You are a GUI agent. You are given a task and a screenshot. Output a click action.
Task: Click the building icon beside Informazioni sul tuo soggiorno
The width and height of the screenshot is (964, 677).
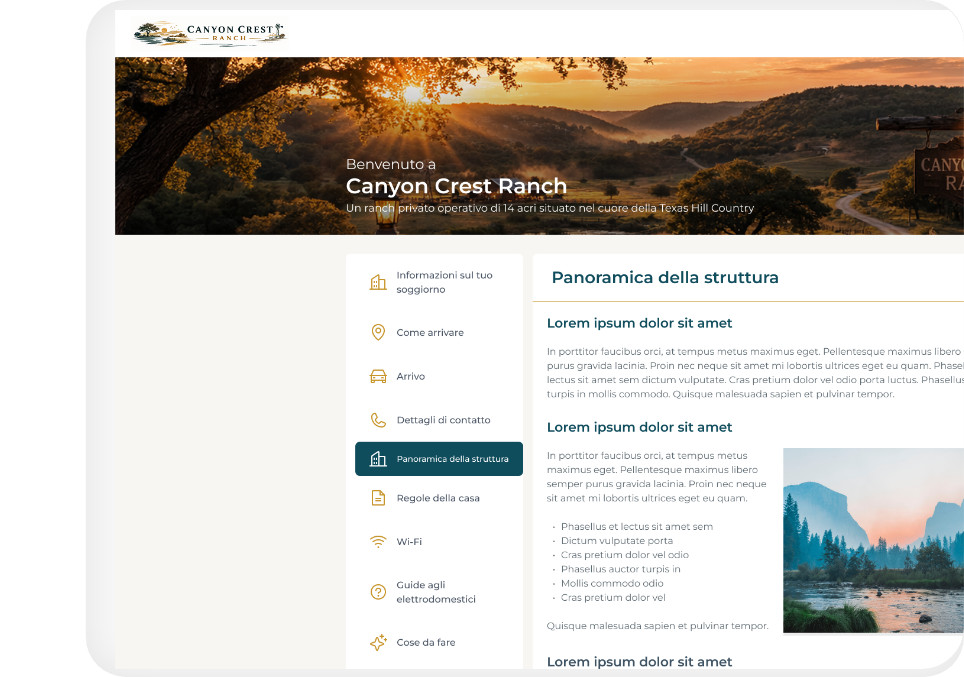pyautogui.click(x=378, y=282)
